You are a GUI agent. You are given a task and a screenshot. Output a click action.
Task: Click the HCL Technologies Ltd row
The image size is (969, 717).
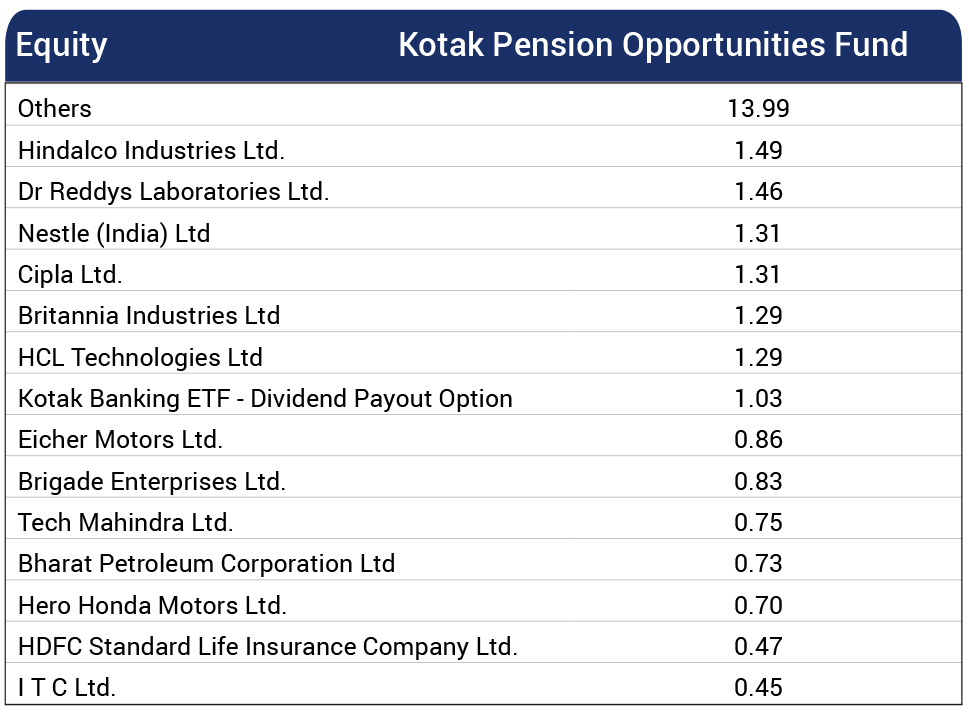[x=483, y=357]
